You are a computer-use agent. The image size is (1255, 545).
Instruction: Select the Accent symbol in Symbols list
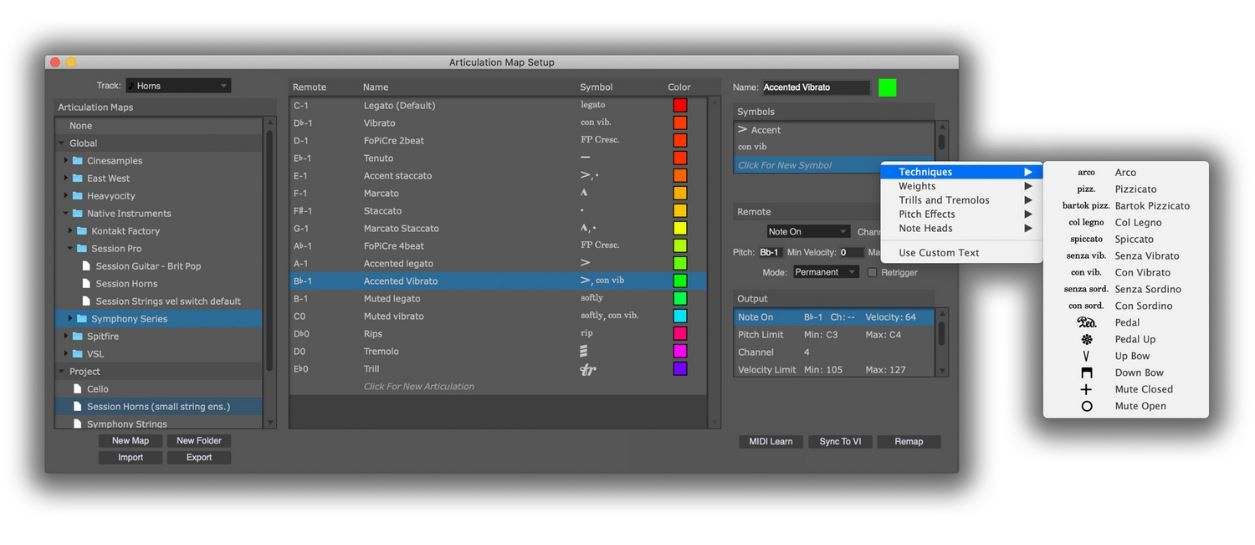point(760,130)
